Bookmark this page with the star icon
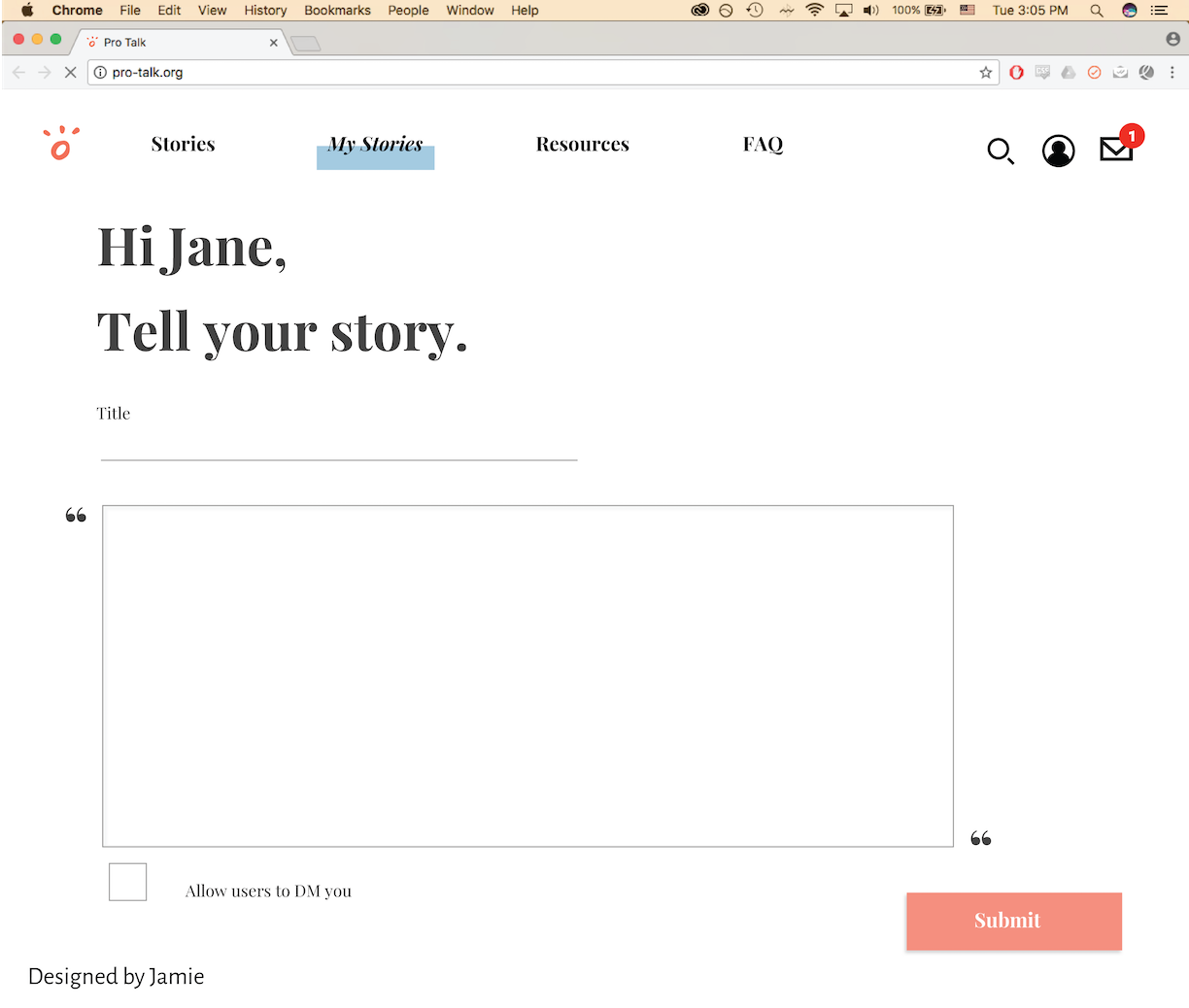The image size is (1189, 1008). 986,72
